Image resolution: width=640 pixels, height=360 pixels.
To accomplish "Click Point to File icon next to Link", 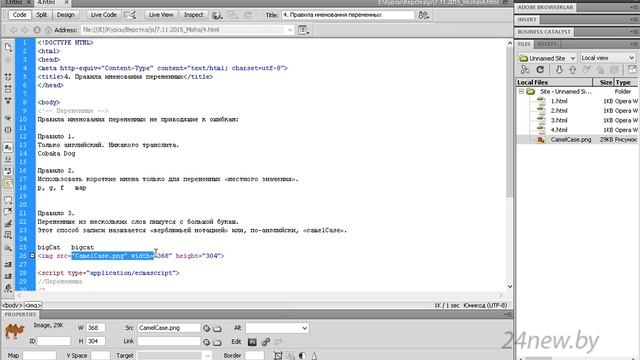I will click(x=207, y=342).
